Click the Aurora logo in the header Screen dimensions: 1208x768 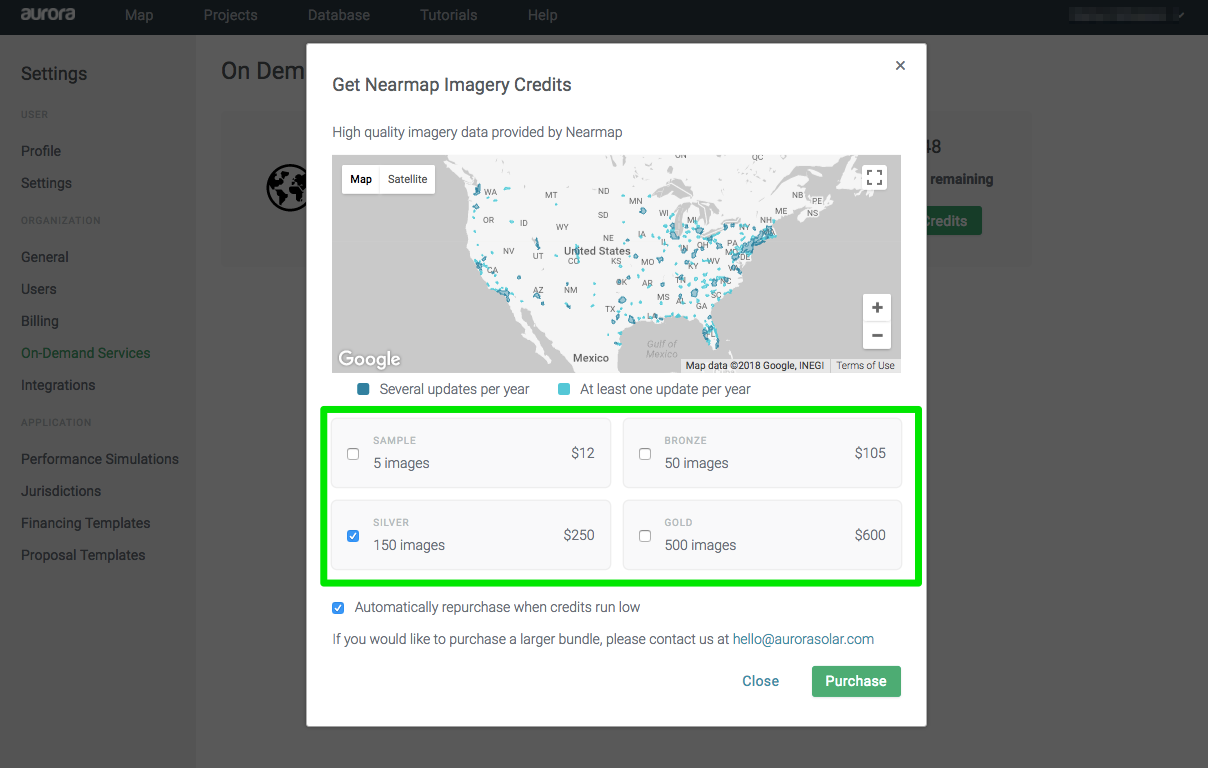click(x=48, y=15)
